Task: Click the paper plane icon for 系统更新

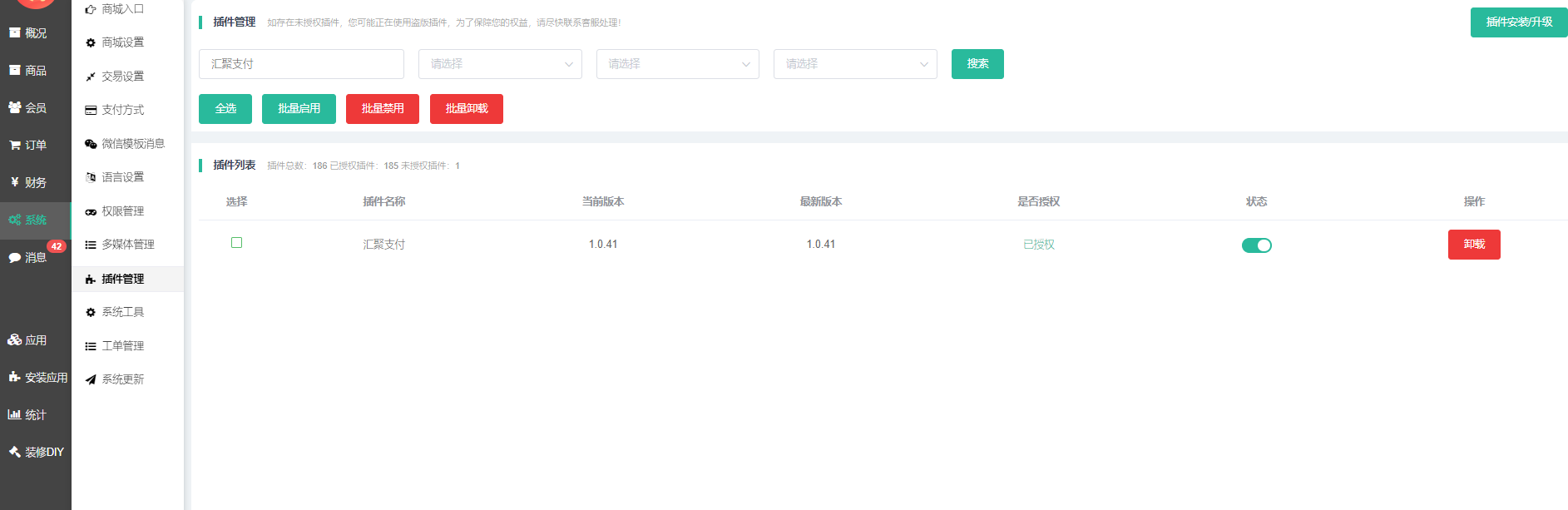Action: (91, 379)
